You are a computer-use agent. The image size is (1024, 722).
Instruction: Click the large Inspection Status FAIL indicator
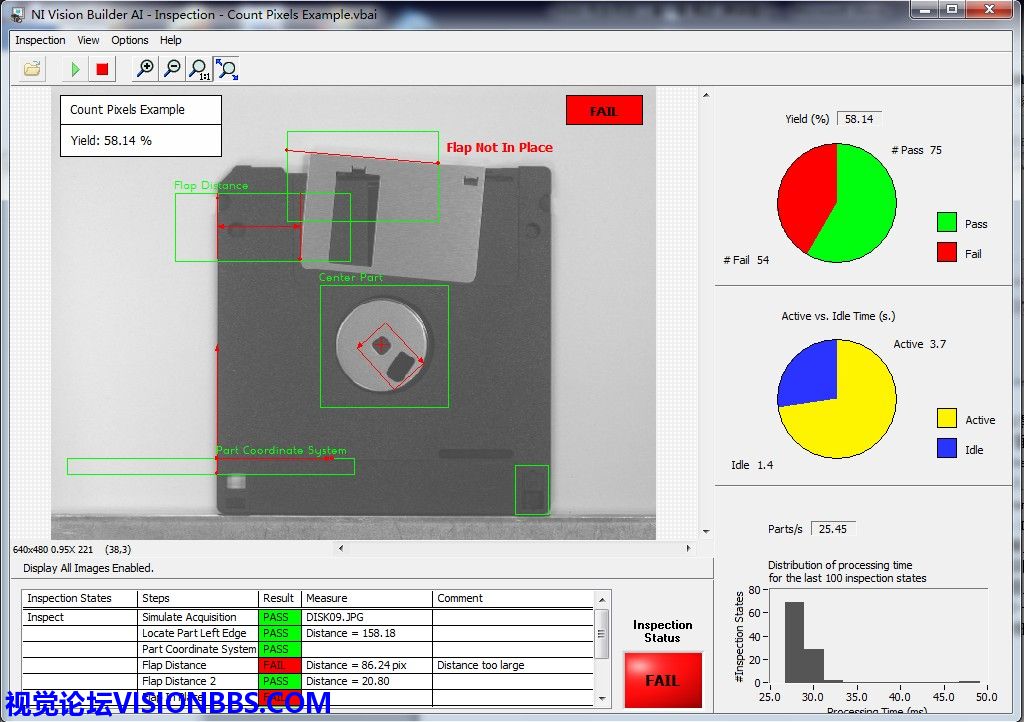tap(662, 680)
